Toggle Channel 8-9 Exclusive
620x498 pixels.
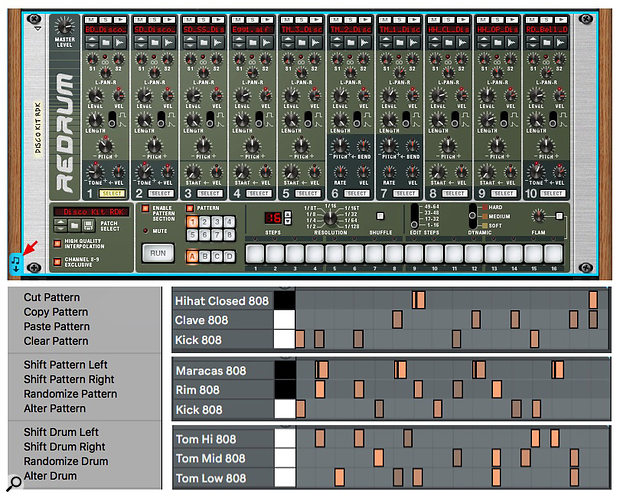coord(58,262)
